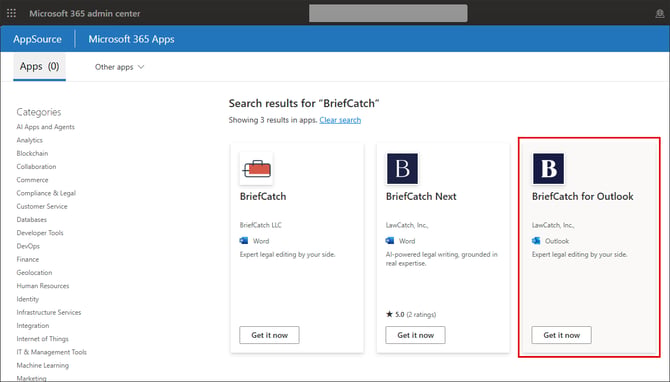Click the BriefCatch briefcase logo
Screen dimensions: 670x382
[x=256, y=168]
